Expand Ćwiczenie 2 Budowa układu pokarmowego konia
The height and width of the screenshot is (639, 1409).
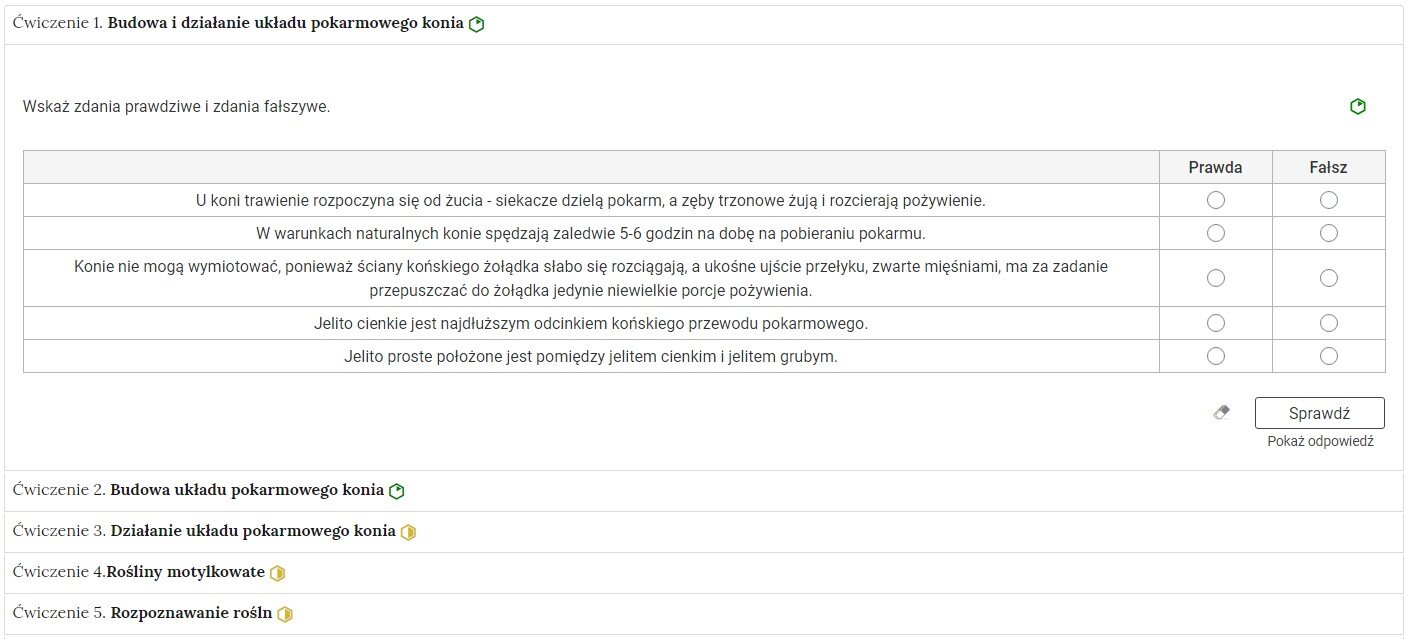pos(246,490)
